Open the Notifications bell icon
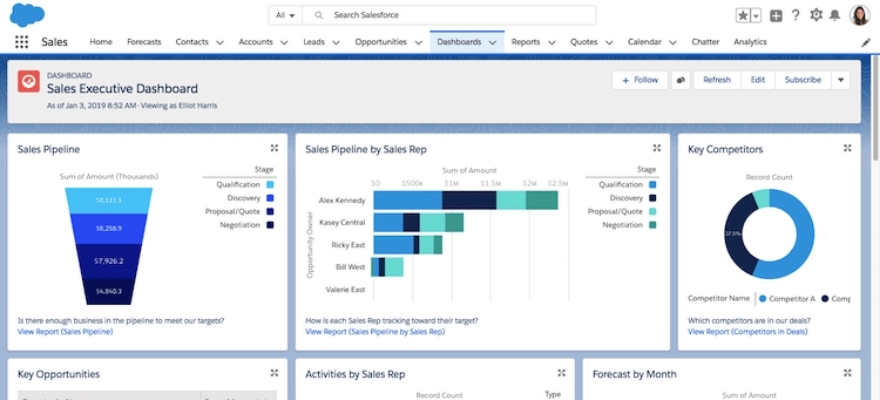This screenshot has height=400, width=880. coord(835,15)
